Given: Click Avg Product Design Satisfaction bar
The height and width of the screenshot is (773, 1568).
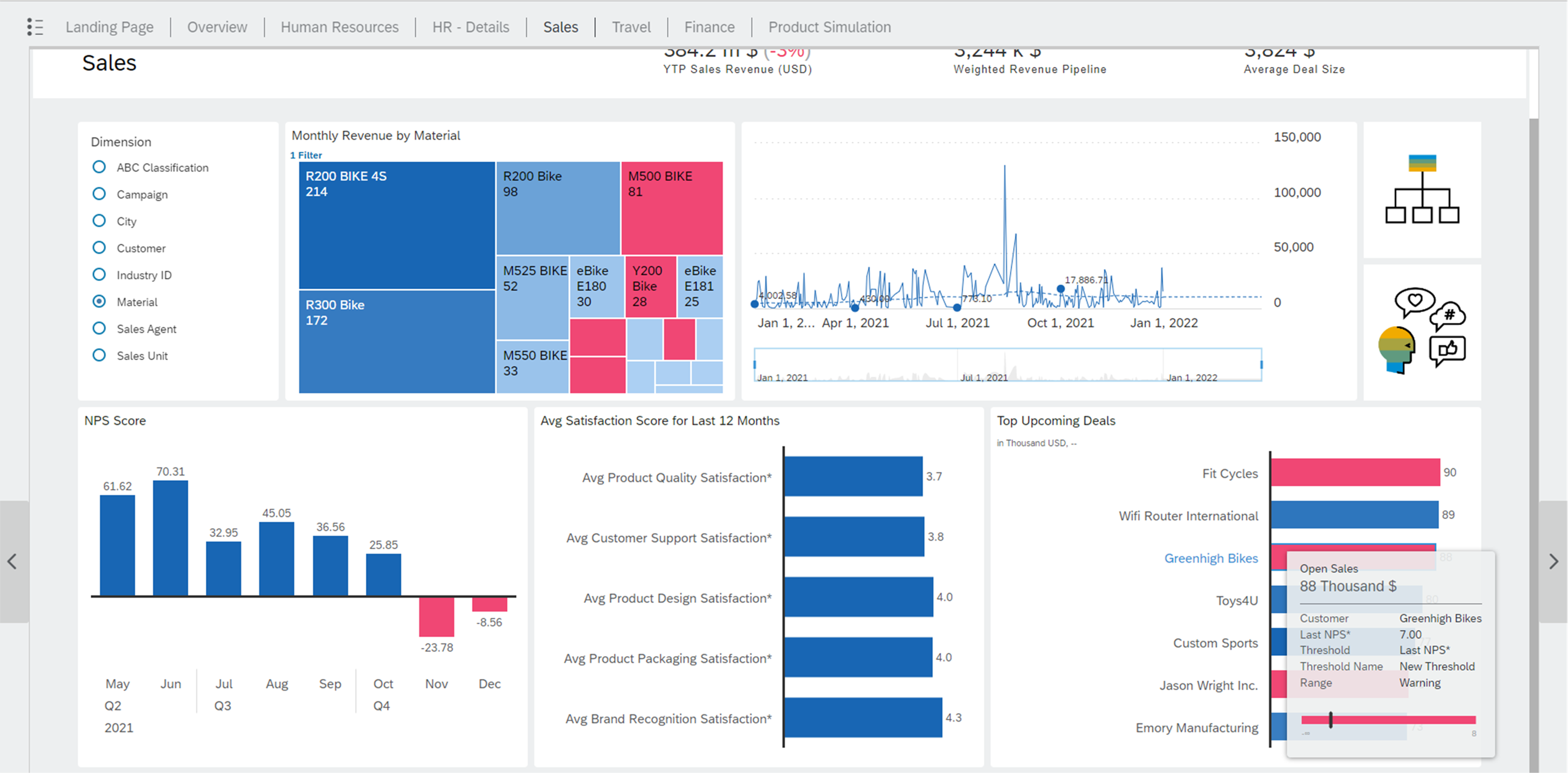Looking at the screenshot, I should (x=859, y=597).
